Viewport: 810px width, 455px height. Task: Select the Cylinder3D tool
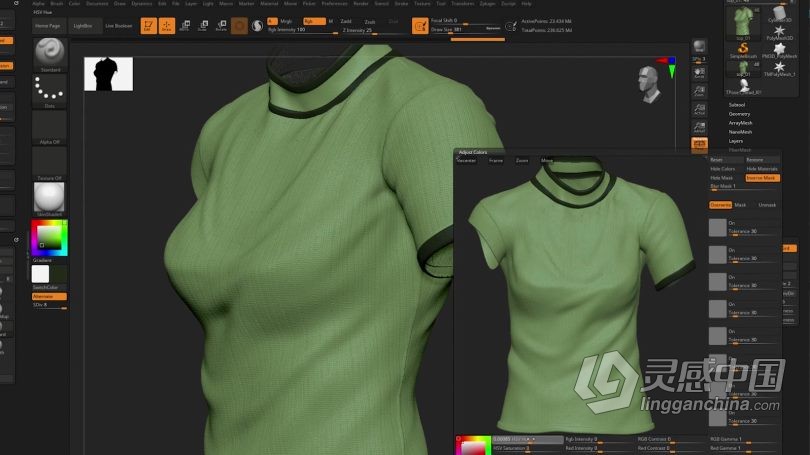point(780,14)
